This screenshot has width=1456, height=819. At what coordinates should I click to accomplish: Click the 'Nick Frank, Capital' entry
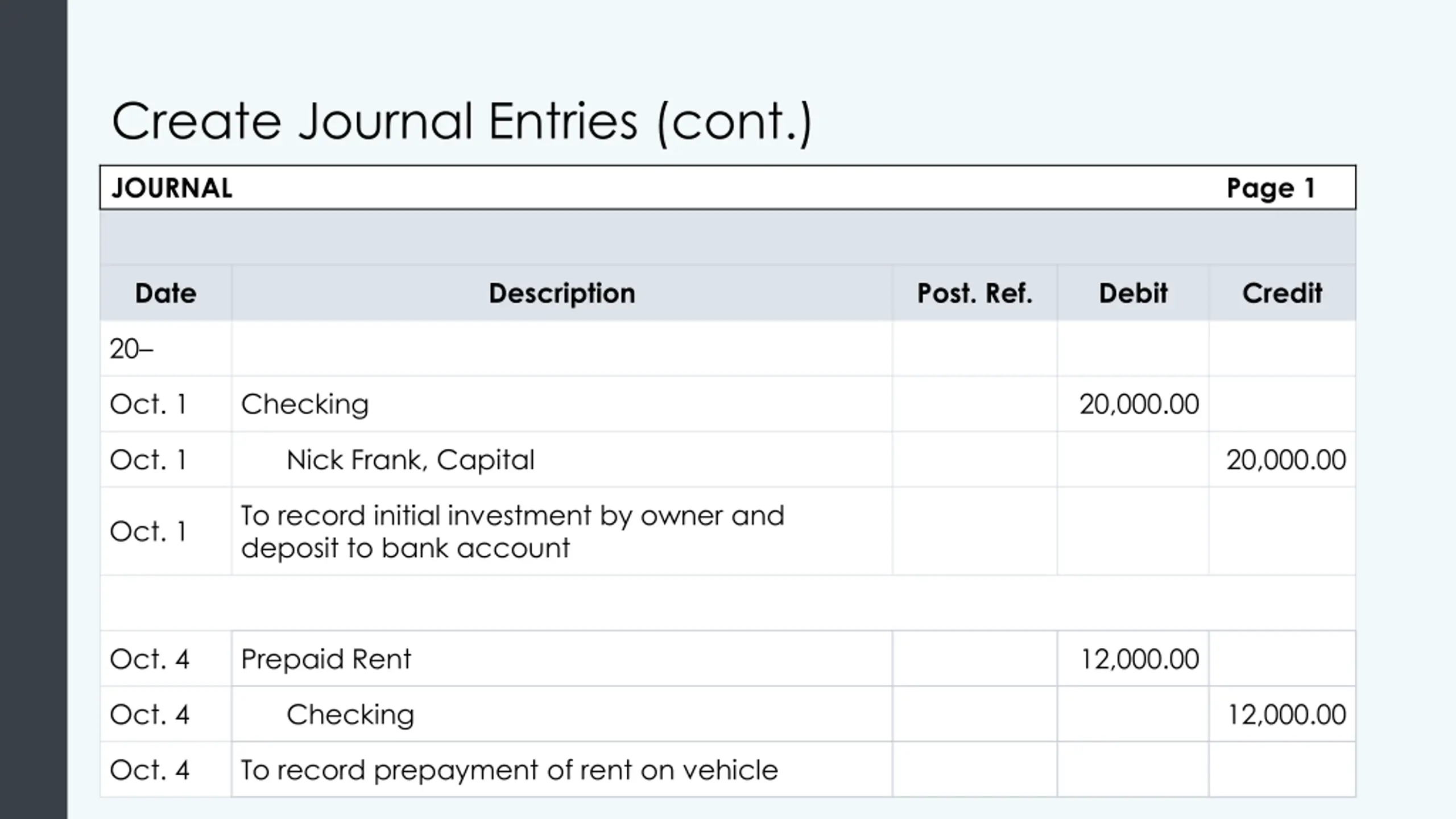tap(410, 460)
